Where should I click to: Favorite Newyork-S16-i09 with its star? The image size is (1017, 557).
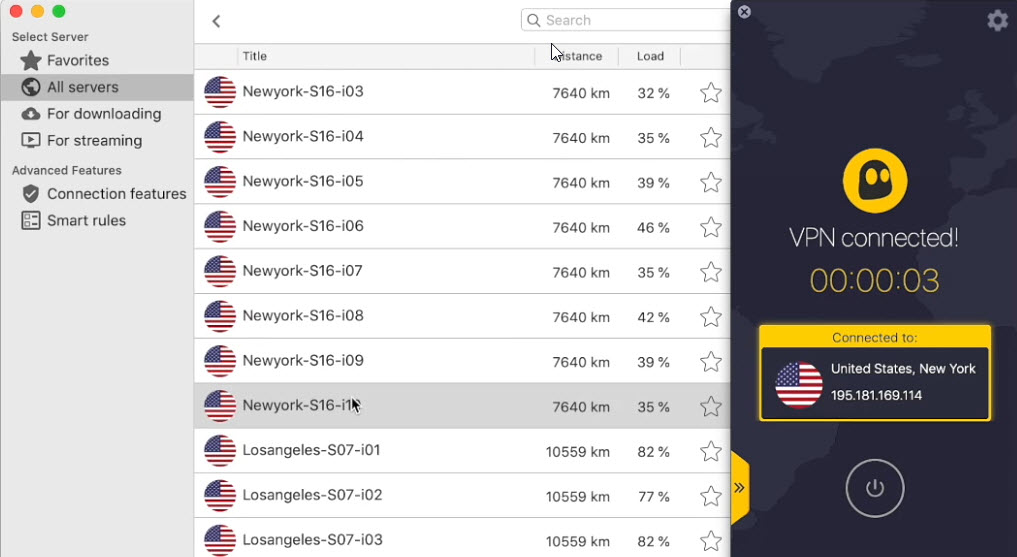tap(711, 361)
